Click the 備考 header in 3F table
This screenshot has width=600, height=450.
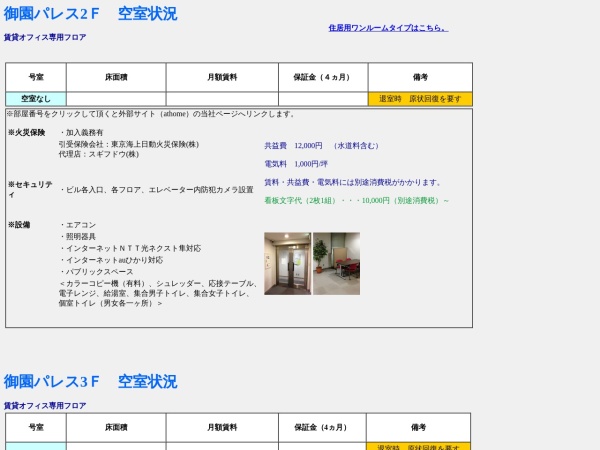click(x=418, y=427)
